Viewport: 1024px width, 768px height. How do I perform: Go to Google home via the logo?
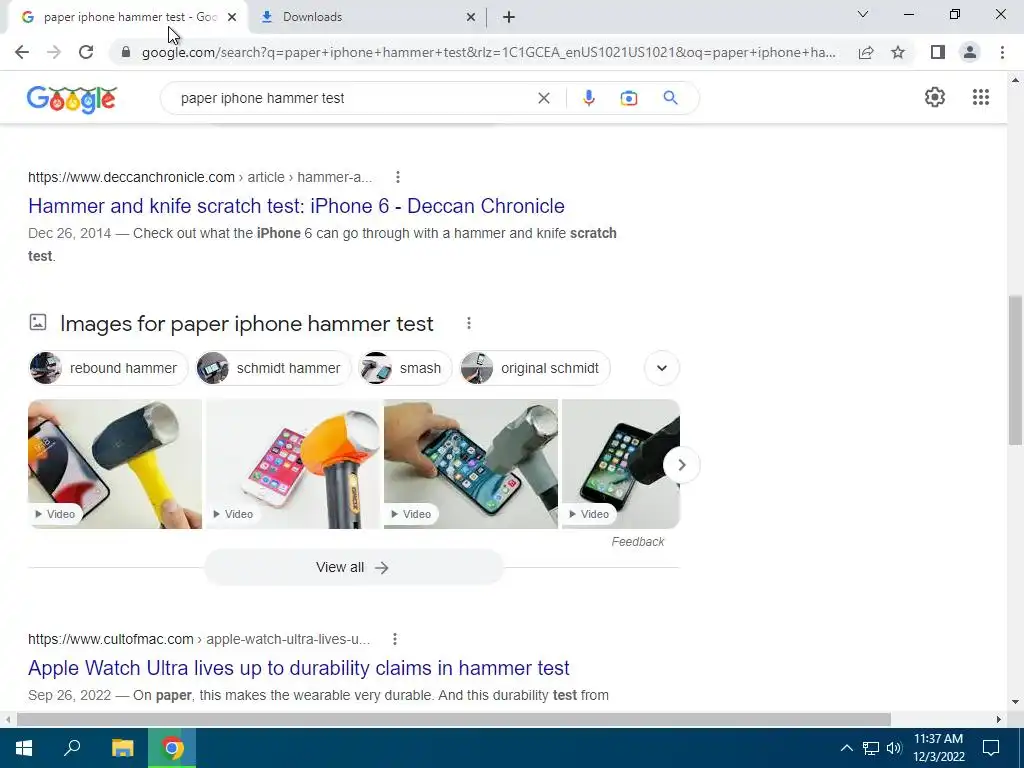click(x=72, y=99)
